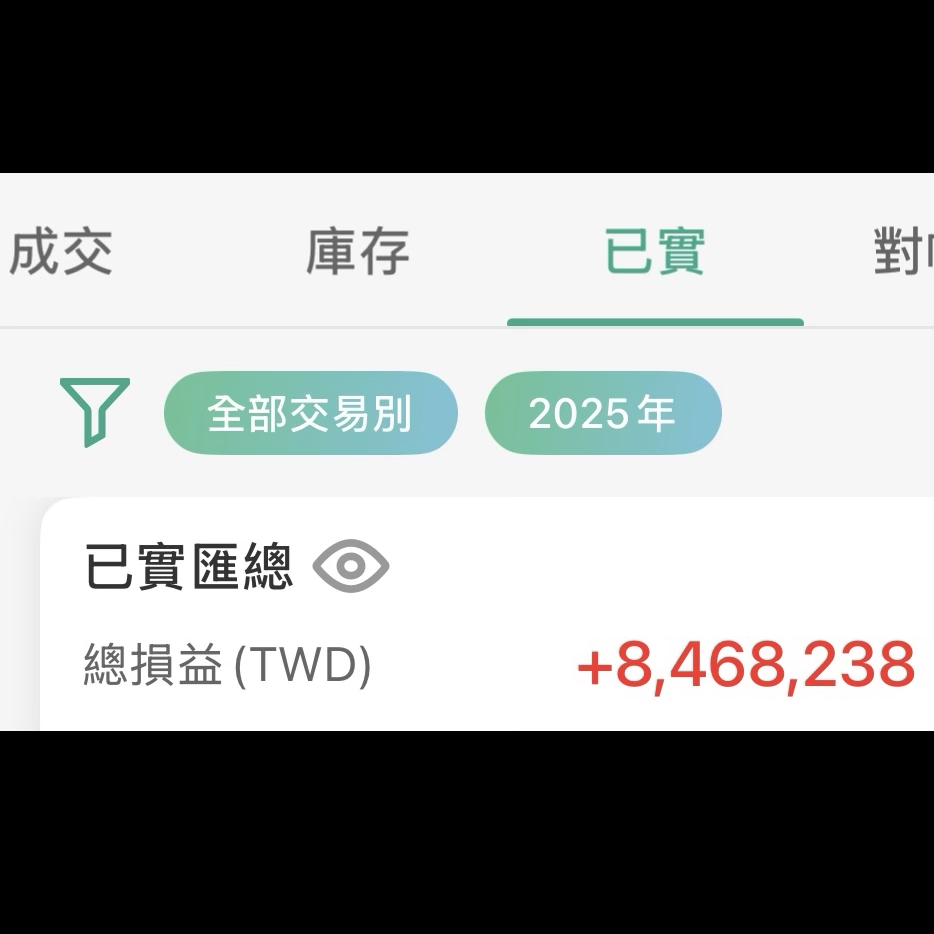Show filter options via green funnel
This screenshot has height=934, width=934.
pyautogui.click(x=95, y=412)
